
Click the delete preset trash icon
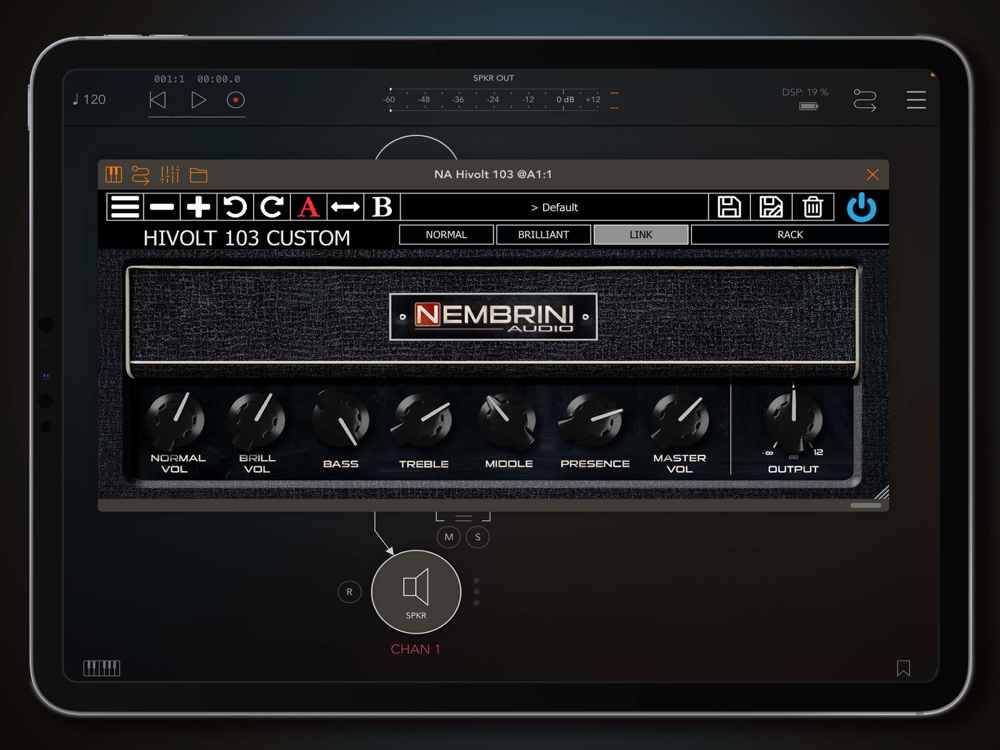[x=813, y=207]
